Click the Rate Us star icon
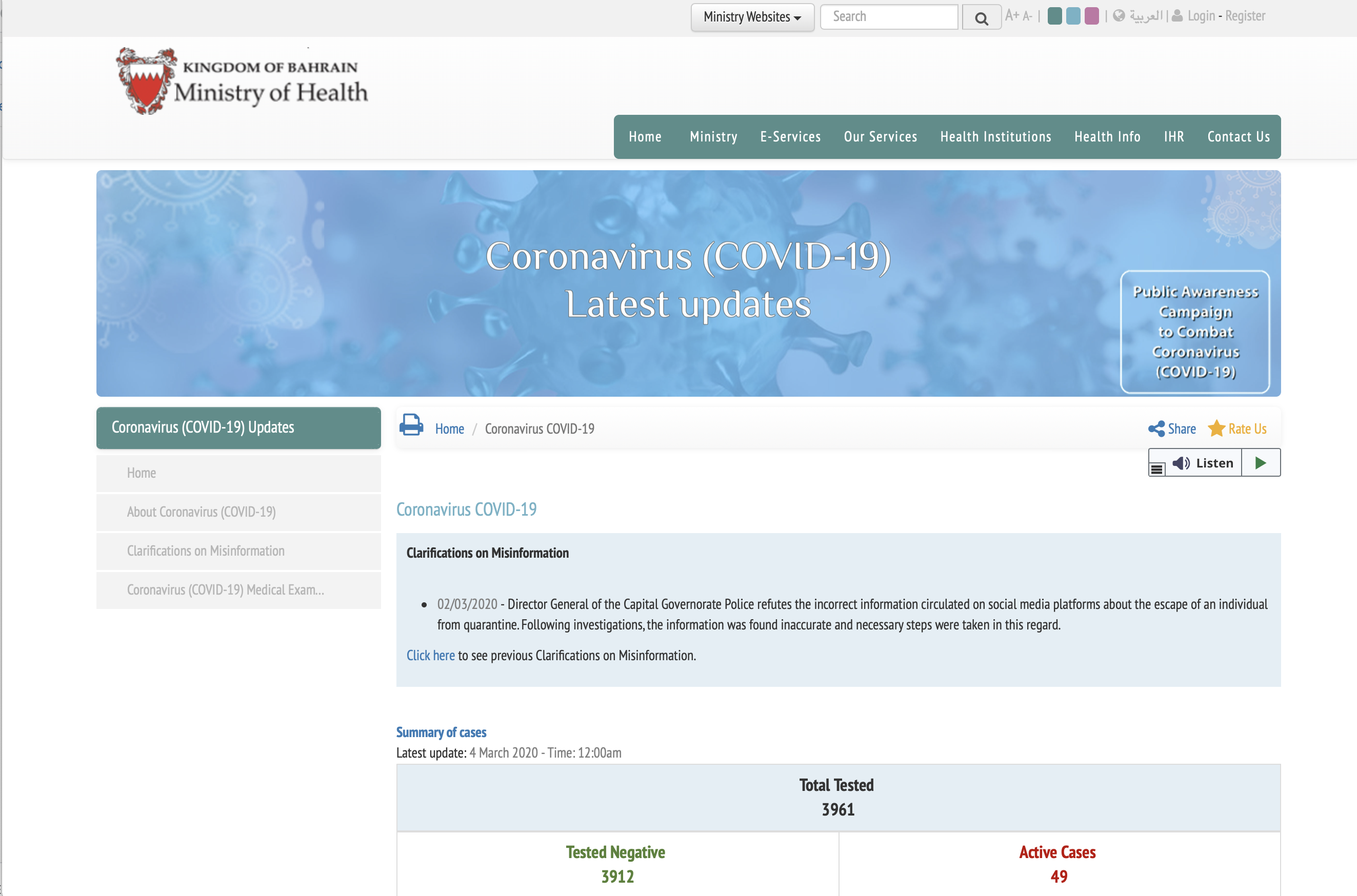1357x896 pixels. coord(1217,428)
